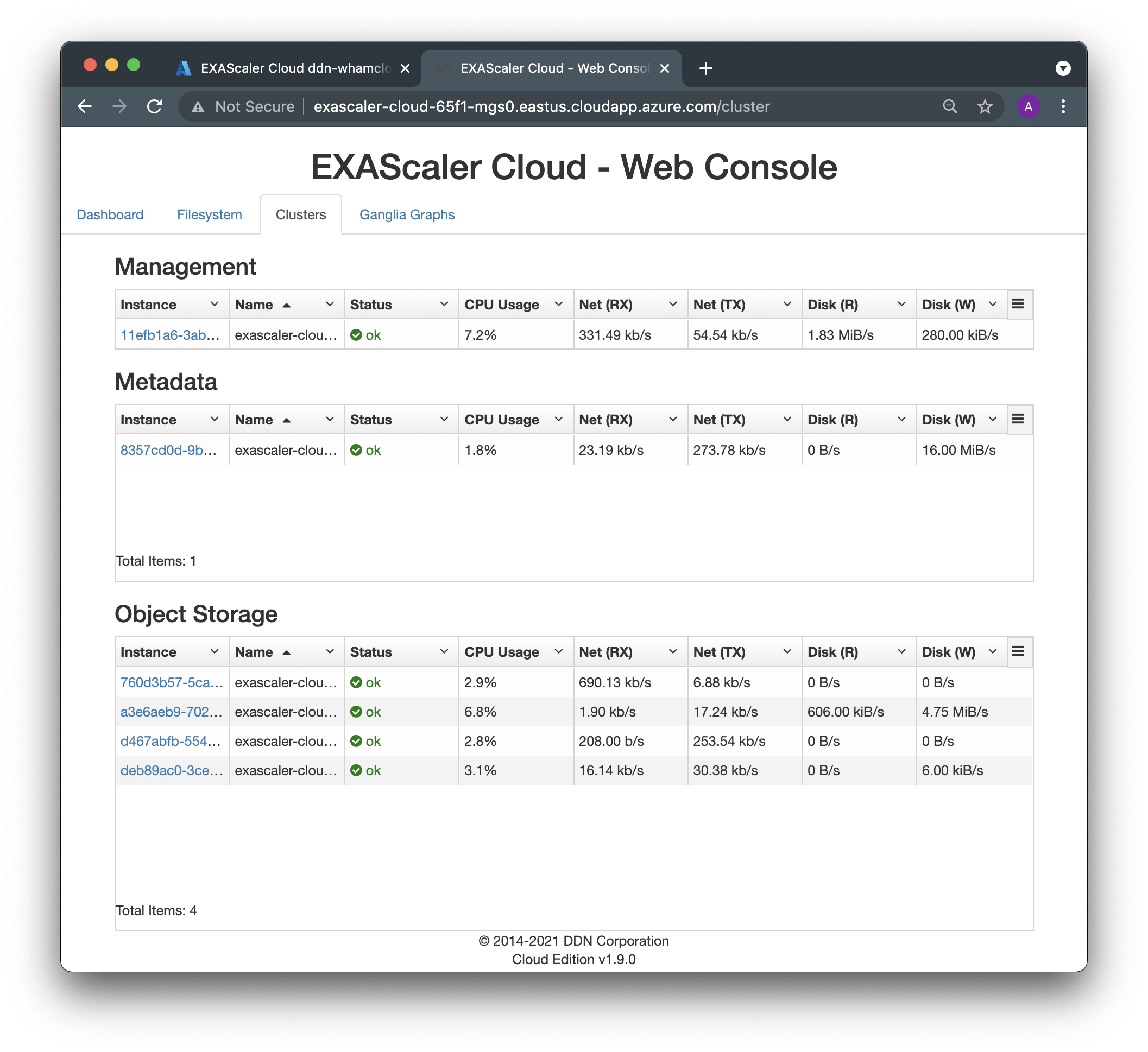Screen dimensions: 1148x1052
Task: Click the Object Storage Name sort ascending arrow
Action: pos(286,653)
